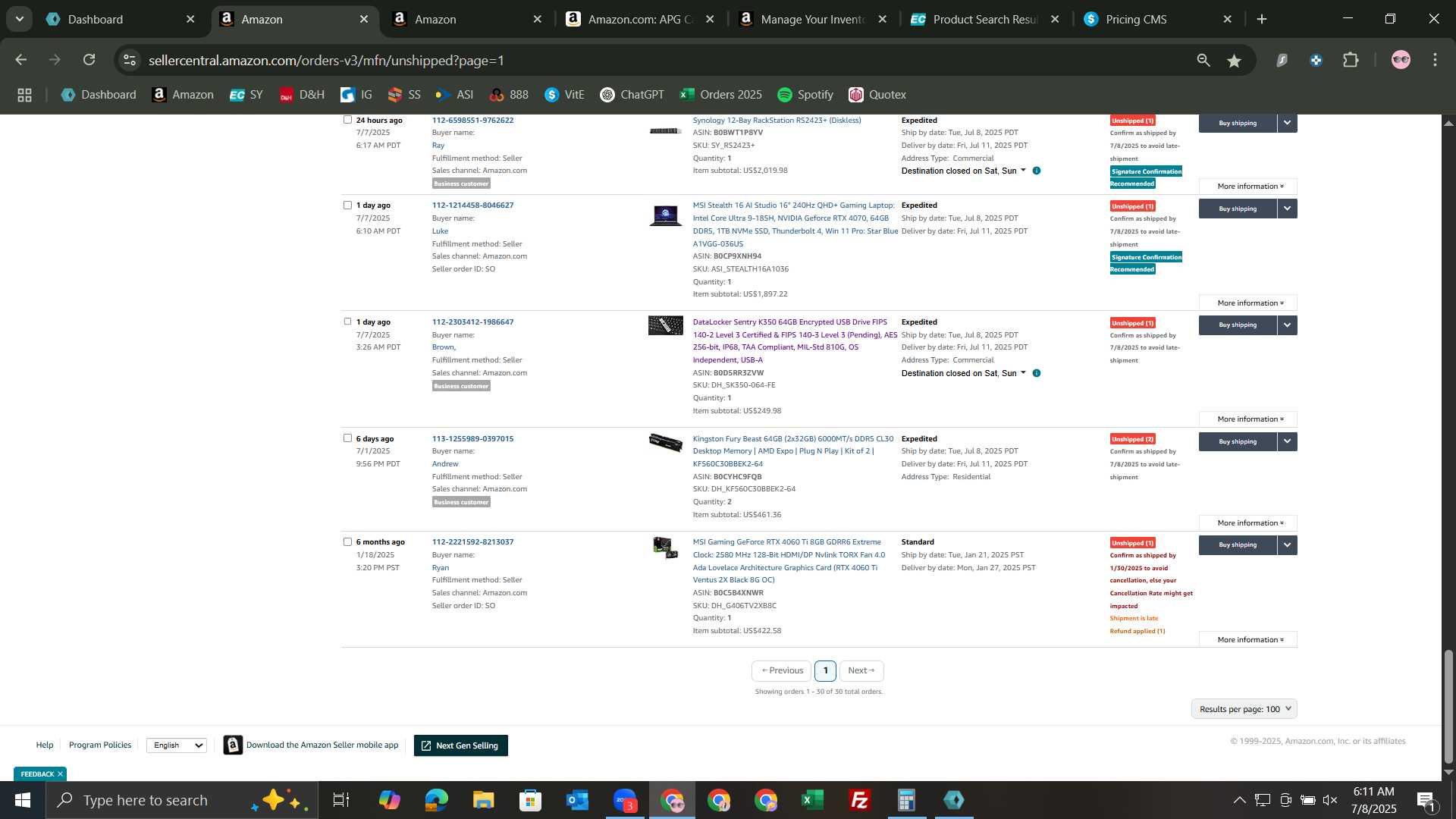Click the Next pagination button
The width and height of the screenshot is (1456, 819).
pyautogui.click(x=861, y=670)
